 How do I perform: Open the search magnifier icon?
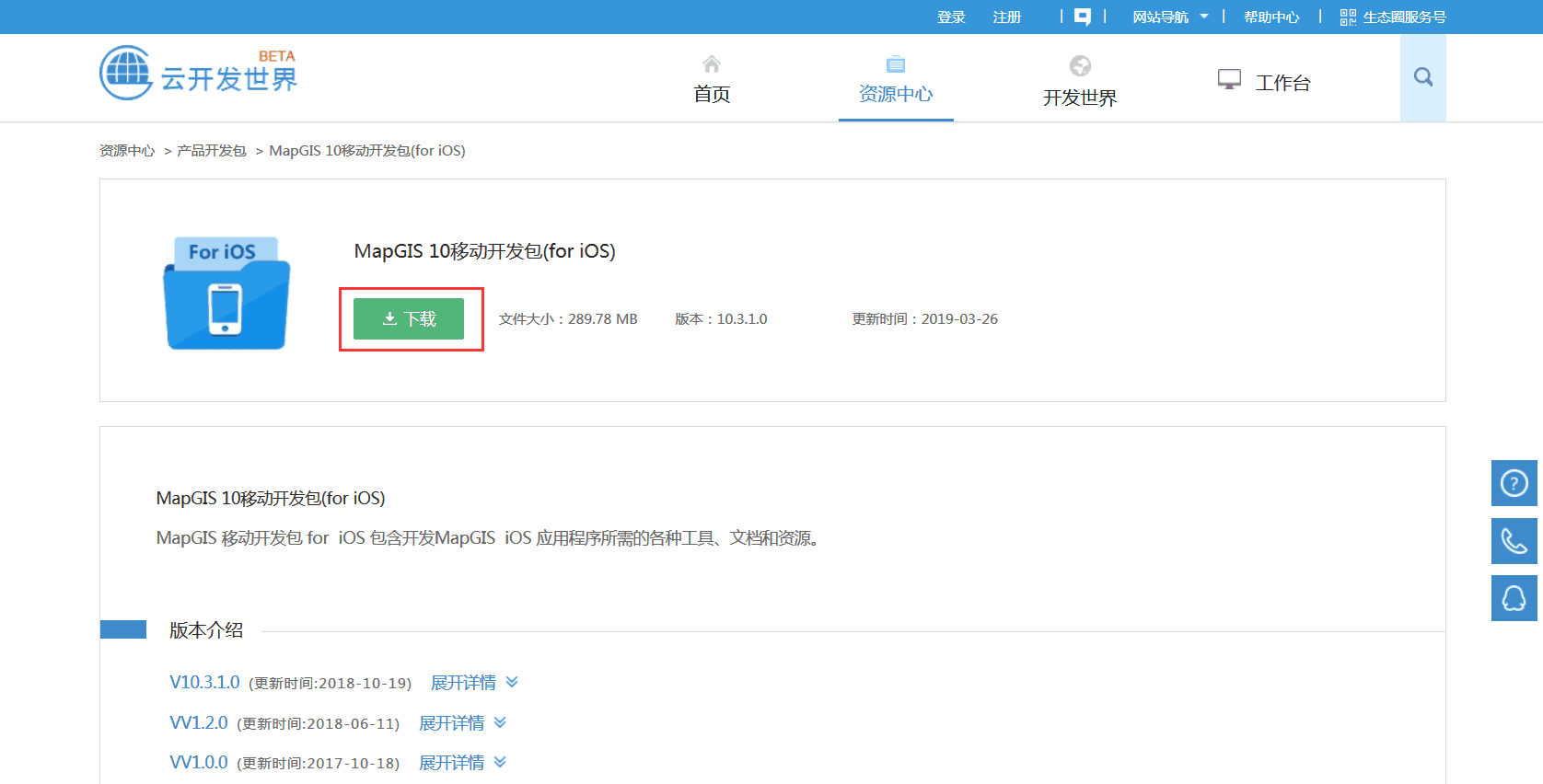coord(1423,77)
